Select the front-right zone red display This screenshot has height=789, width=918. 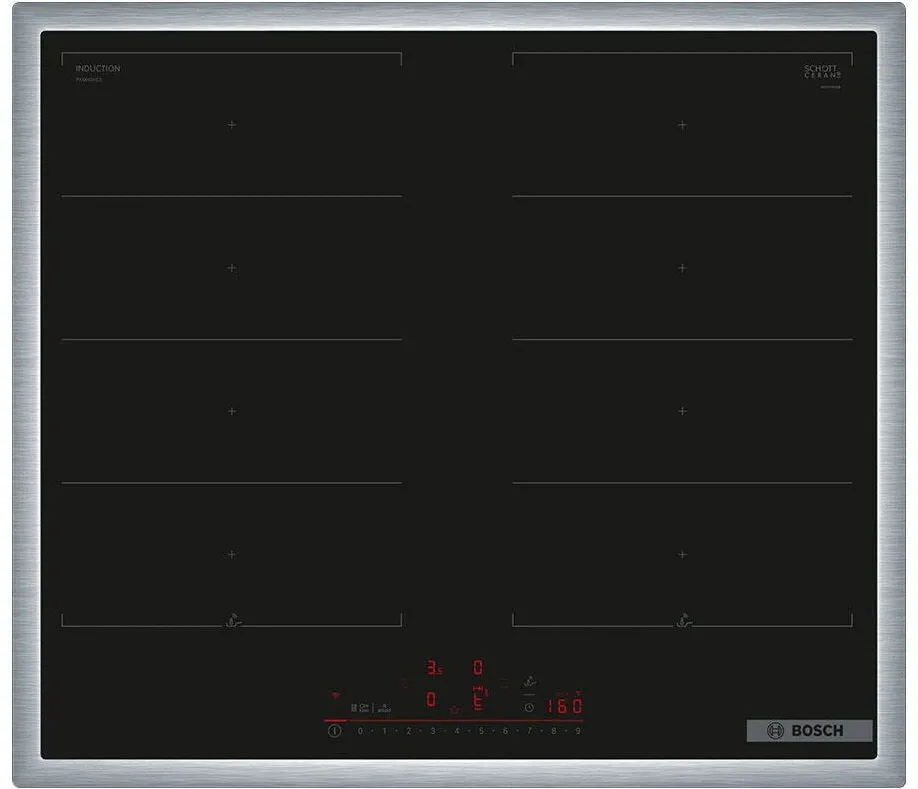pyautogui.click(x=479, y=698)
